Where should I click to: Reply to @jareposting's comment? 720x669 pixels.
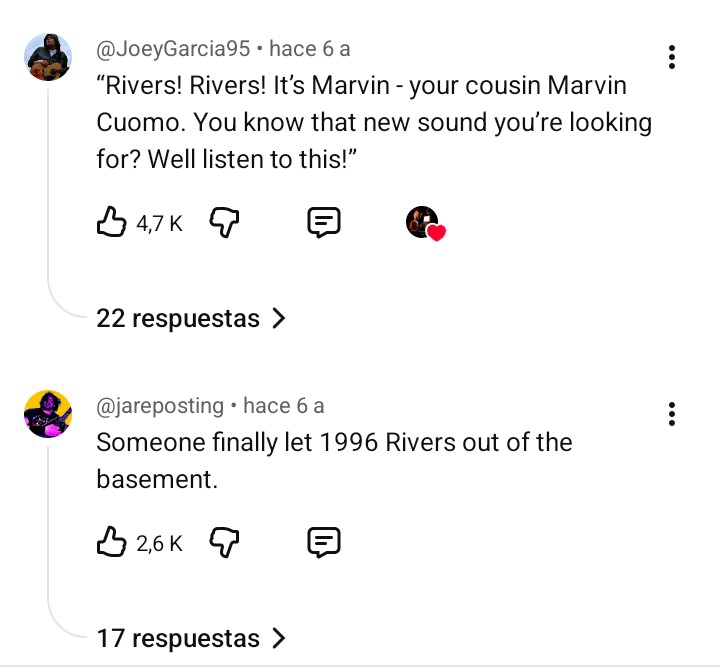point(323,542)
